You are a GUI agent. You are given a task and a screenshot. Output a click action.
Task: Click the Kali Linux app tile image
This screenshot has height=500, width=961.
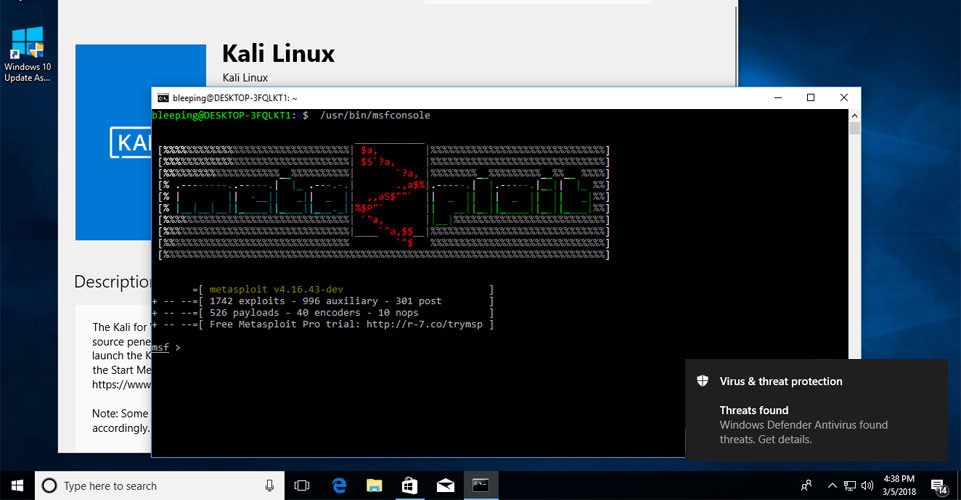(x=113, y=142)
